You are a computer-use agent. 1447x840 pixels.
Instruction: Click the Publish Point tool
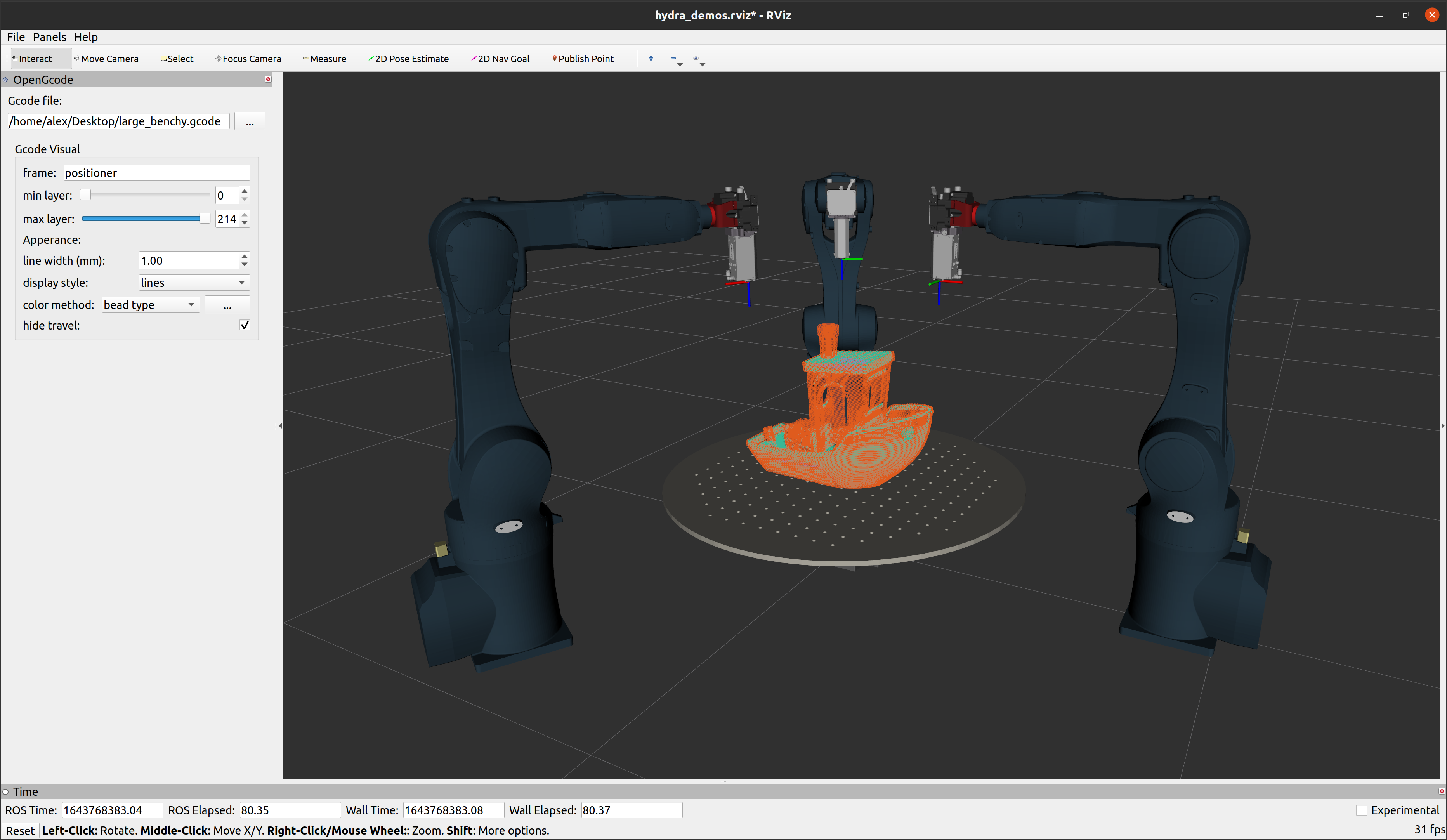coord(583,59)
